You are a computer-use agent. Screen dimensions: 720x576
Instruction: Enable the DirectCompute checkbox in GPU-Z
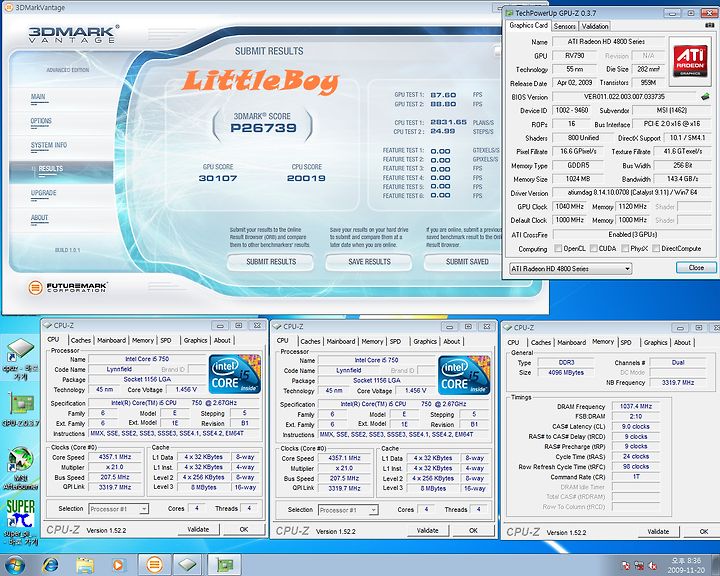[656, 248]
